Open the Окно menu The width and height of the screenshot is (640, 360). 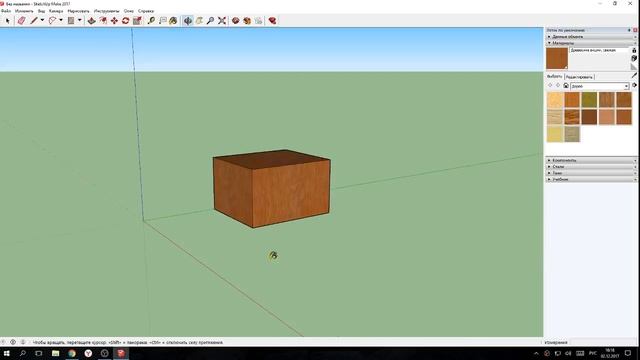click(129, 11)
